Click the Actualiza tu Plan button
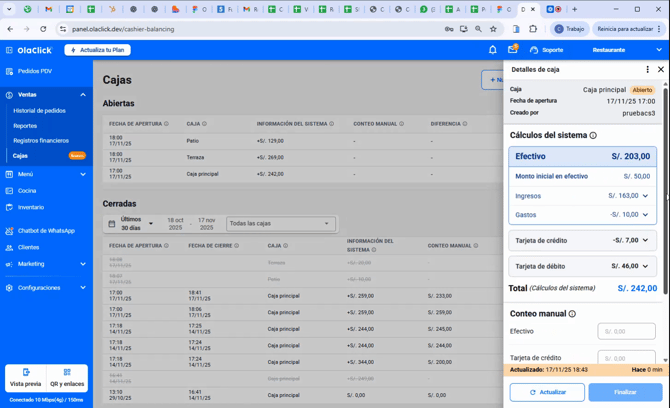This screenshot has width=670, height=408. (x=97, y=50)
